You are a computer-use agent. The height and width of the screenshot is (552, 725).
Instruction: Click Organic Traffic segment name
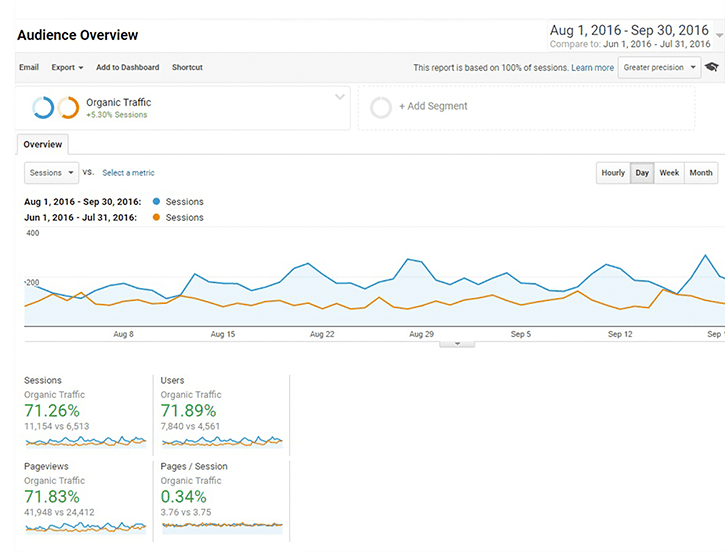point(118,102)
